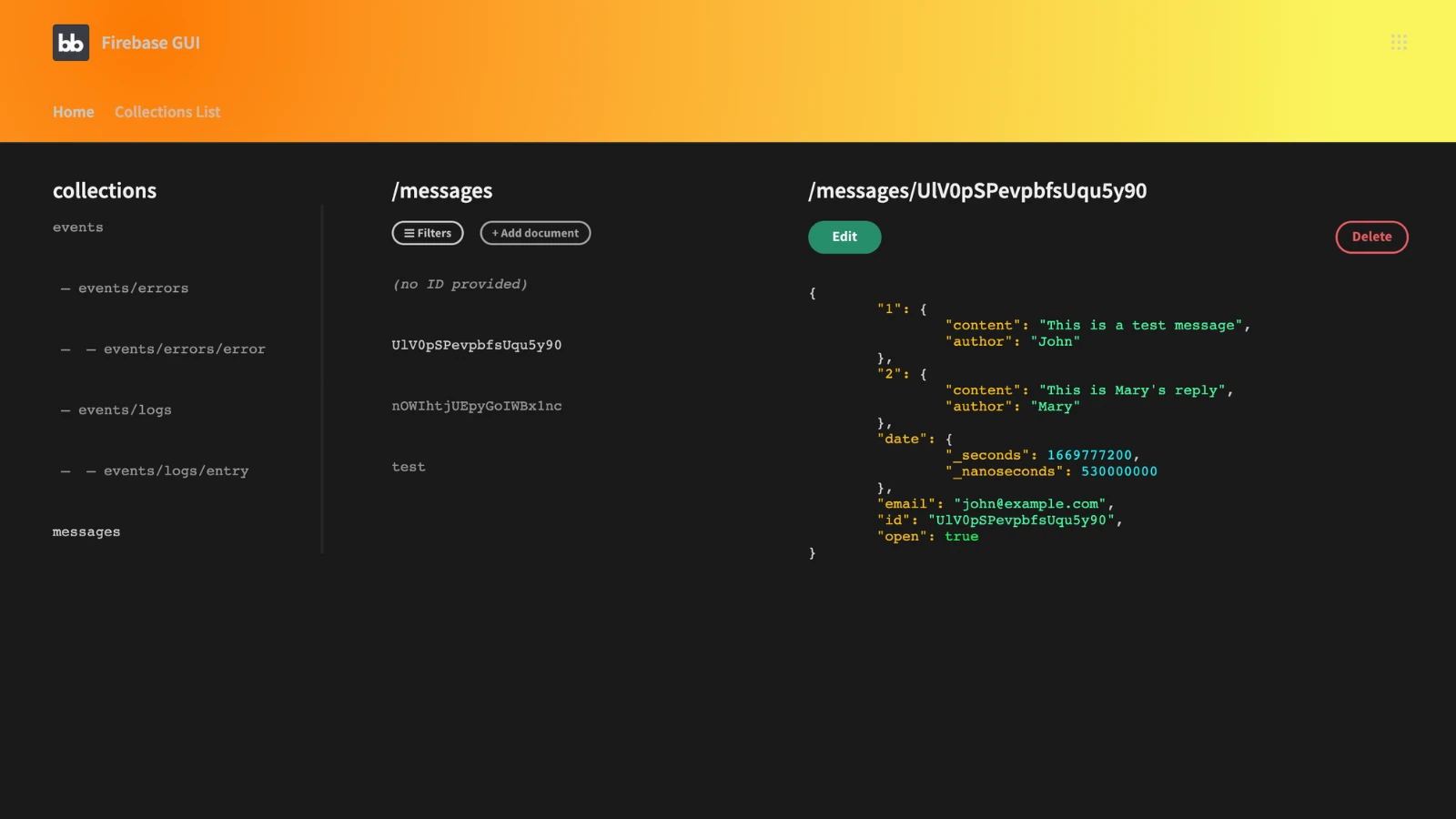Select the messages collection
This screenshot has height=819, width=1456.
(x=86, y=532)
